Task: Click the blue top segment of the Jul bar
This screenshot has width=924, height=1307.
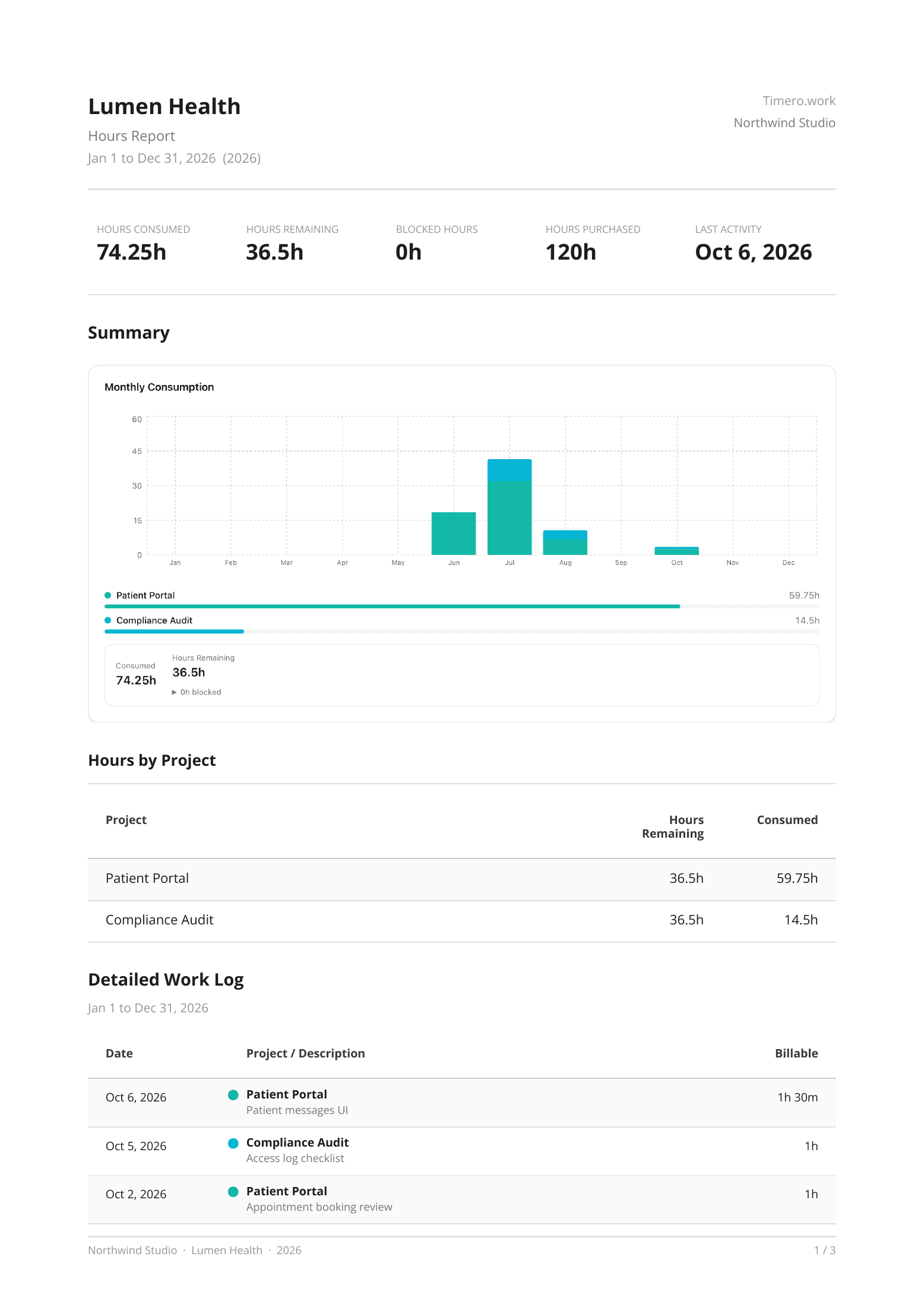Action: click(x=510, y=470)
